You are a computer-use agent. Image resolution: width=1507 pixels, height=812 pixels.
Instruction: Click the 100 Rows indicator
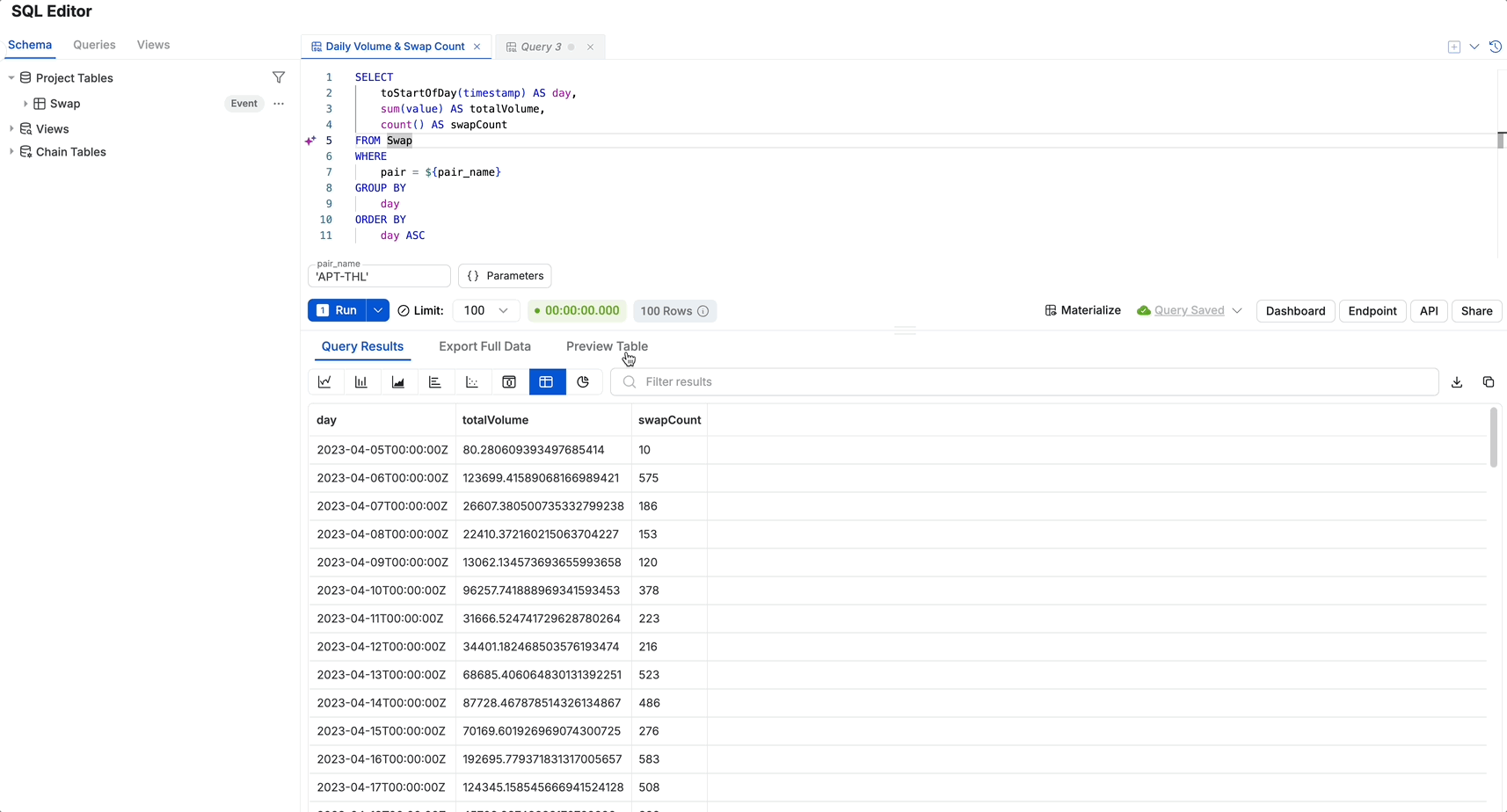tap(674, 311)
